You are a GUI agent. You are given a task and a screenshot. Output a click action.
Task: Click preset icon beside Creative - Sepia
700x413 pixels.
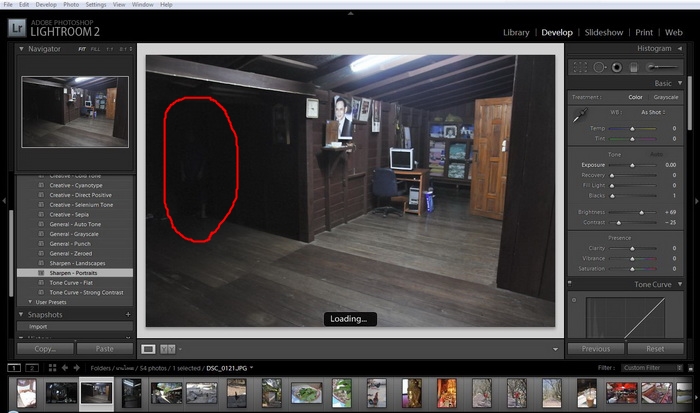tap(41, 214)
